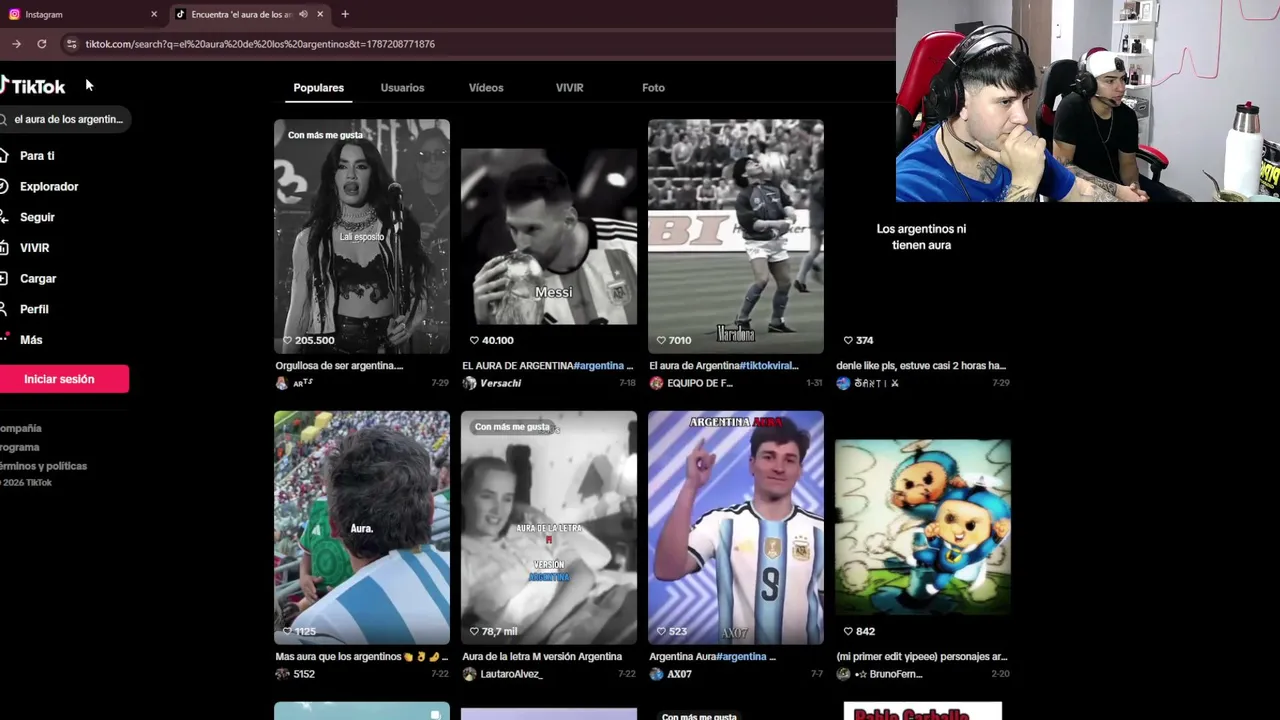The width and height of the screenshot is (1280, 720).
Task: Open the AX07 profile avatar
Action: click(656, 674)
